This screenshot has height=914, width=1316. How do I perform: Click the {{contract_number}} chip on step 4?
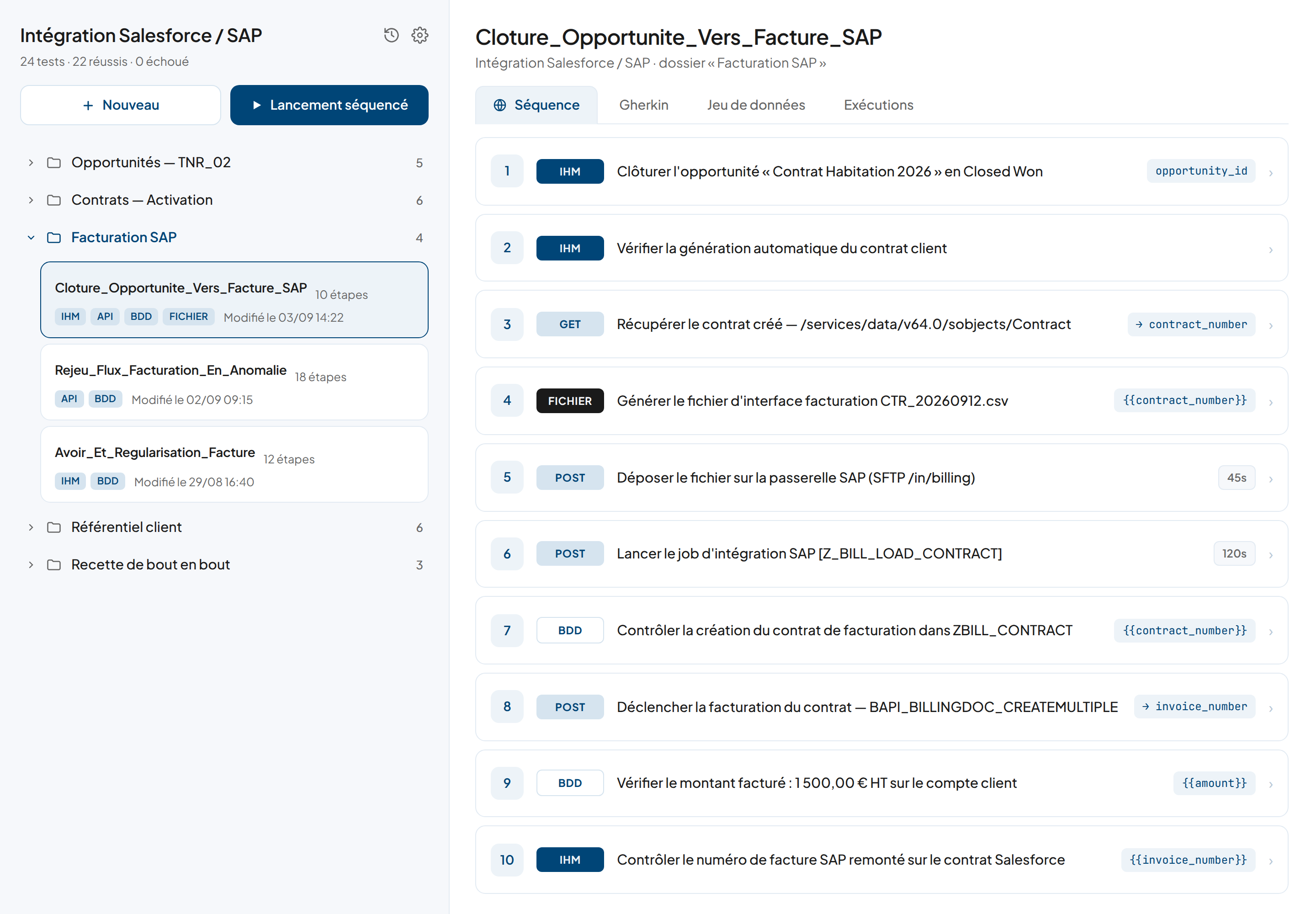(x=1185, y=400)
